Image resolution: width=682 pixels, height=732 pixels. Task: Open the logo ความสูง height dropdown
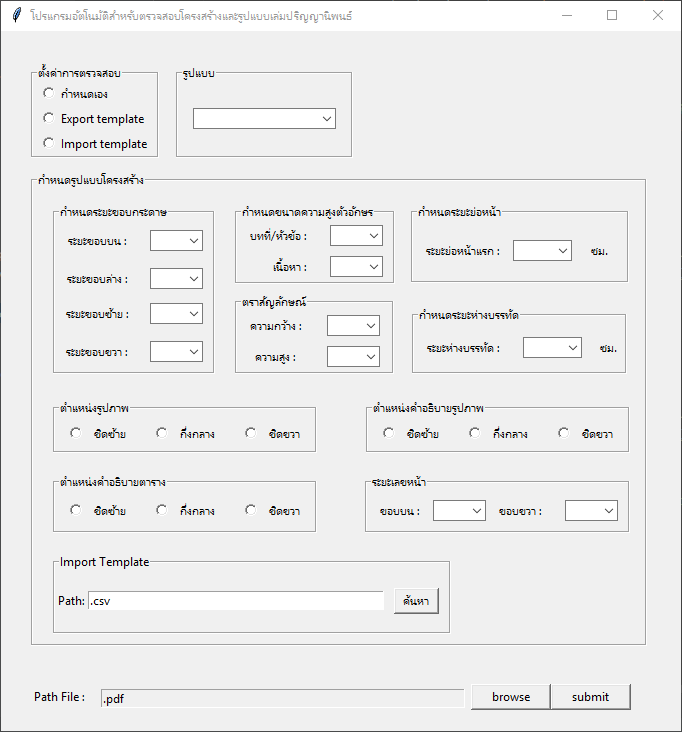(x=353, y=357)
